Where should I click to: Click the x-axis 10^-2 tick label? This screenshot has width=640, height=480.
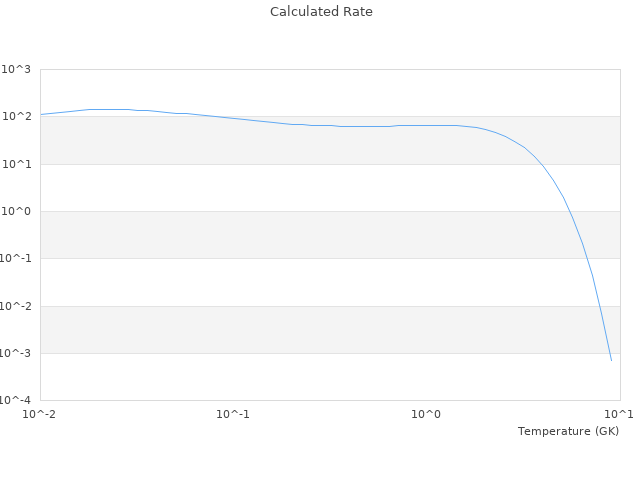[40, 414]
